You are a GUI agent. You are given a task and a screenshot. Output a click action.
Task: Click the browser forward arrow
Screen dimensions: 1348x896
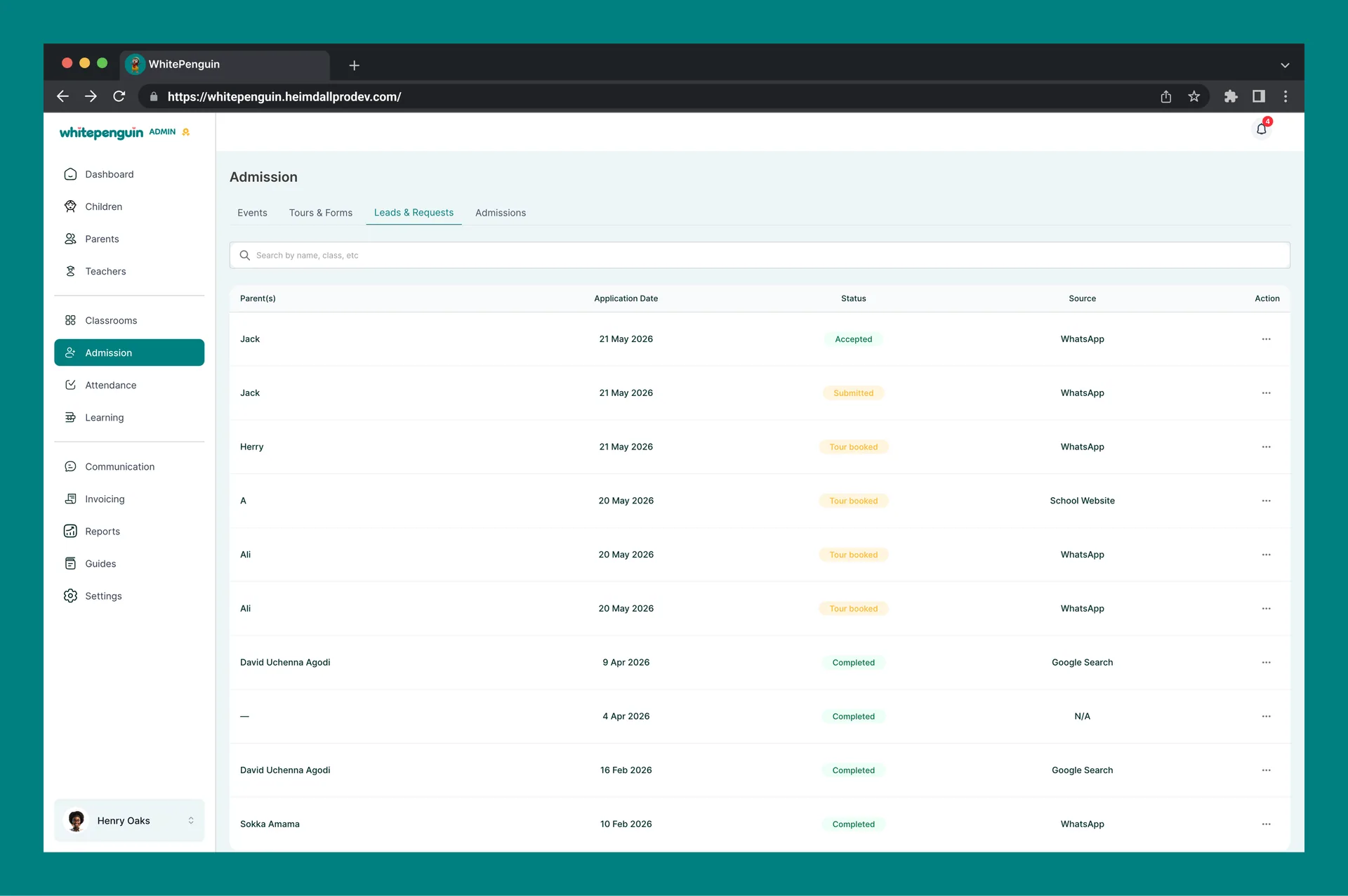[91, 96]
